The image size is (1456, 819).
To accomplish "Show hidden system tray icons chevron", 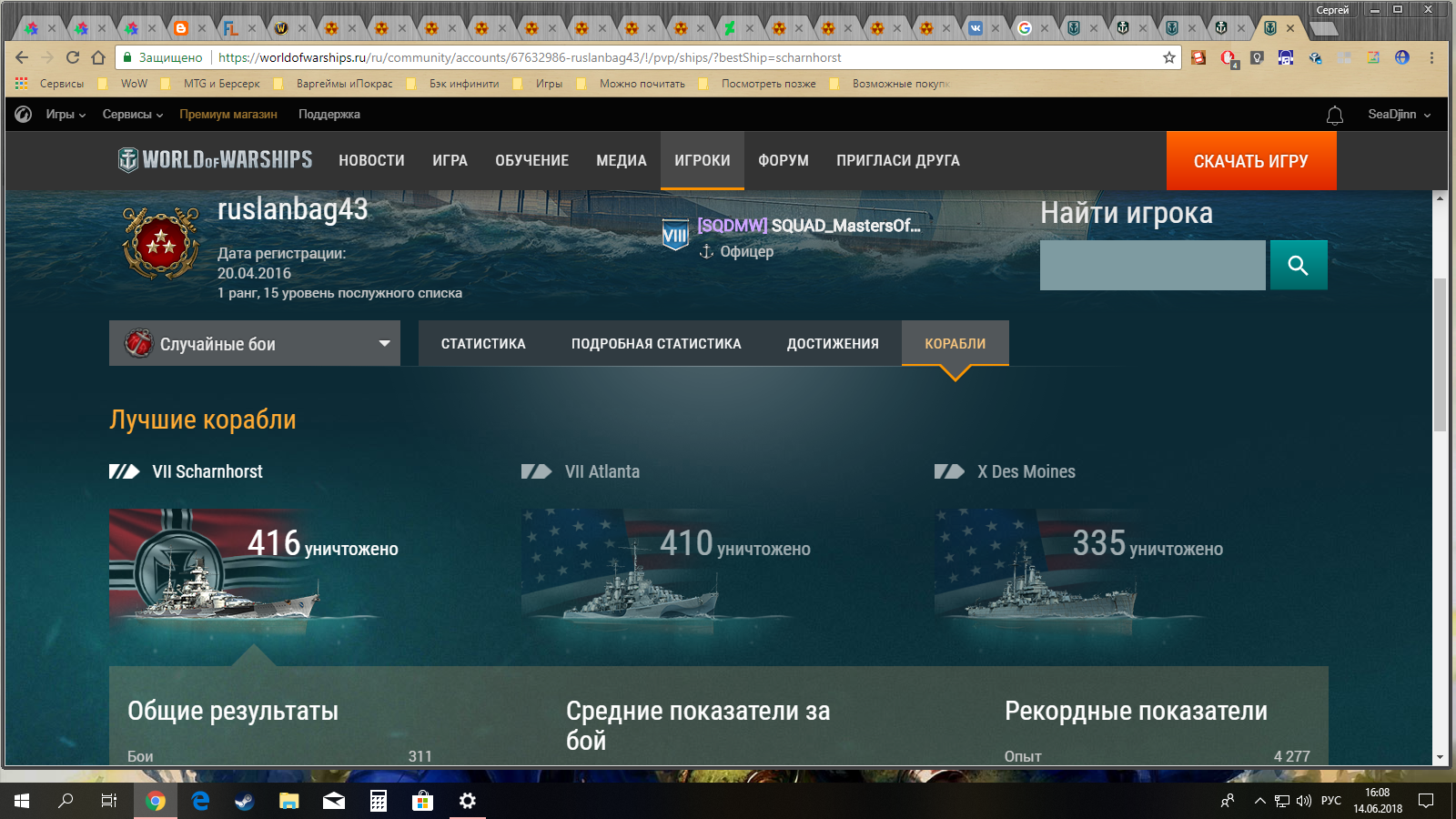I will coord(1259,801).
